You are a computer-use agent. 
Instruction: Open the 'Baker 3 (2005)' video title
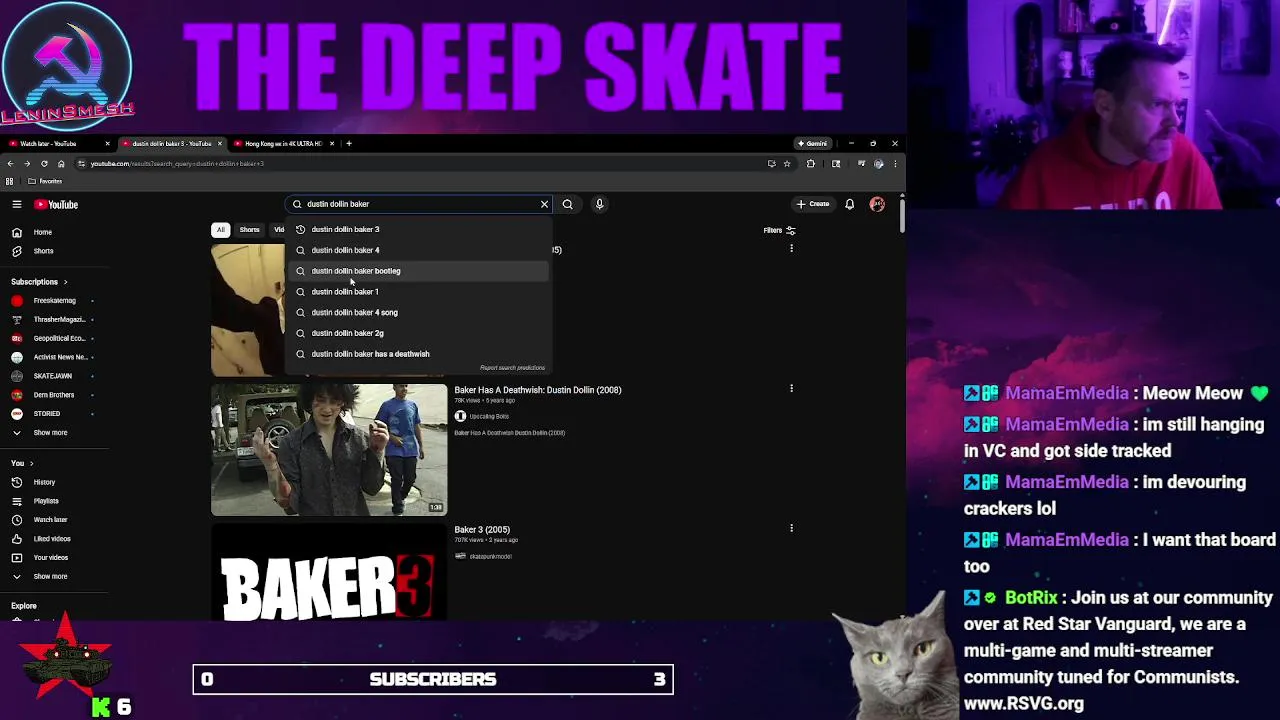point(482,529)
